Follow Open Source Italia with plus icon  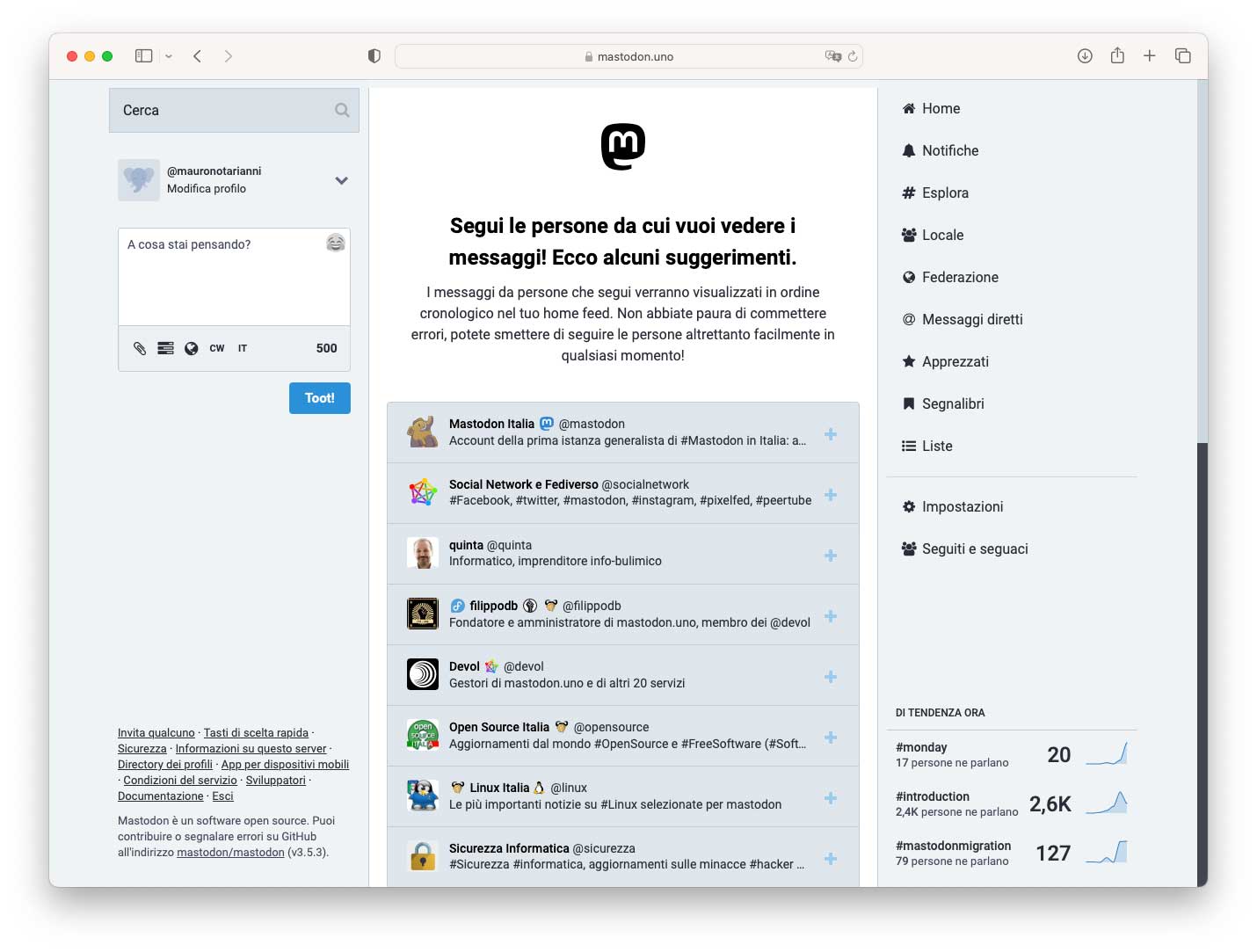pyautogui.click(x=831, y=738)
